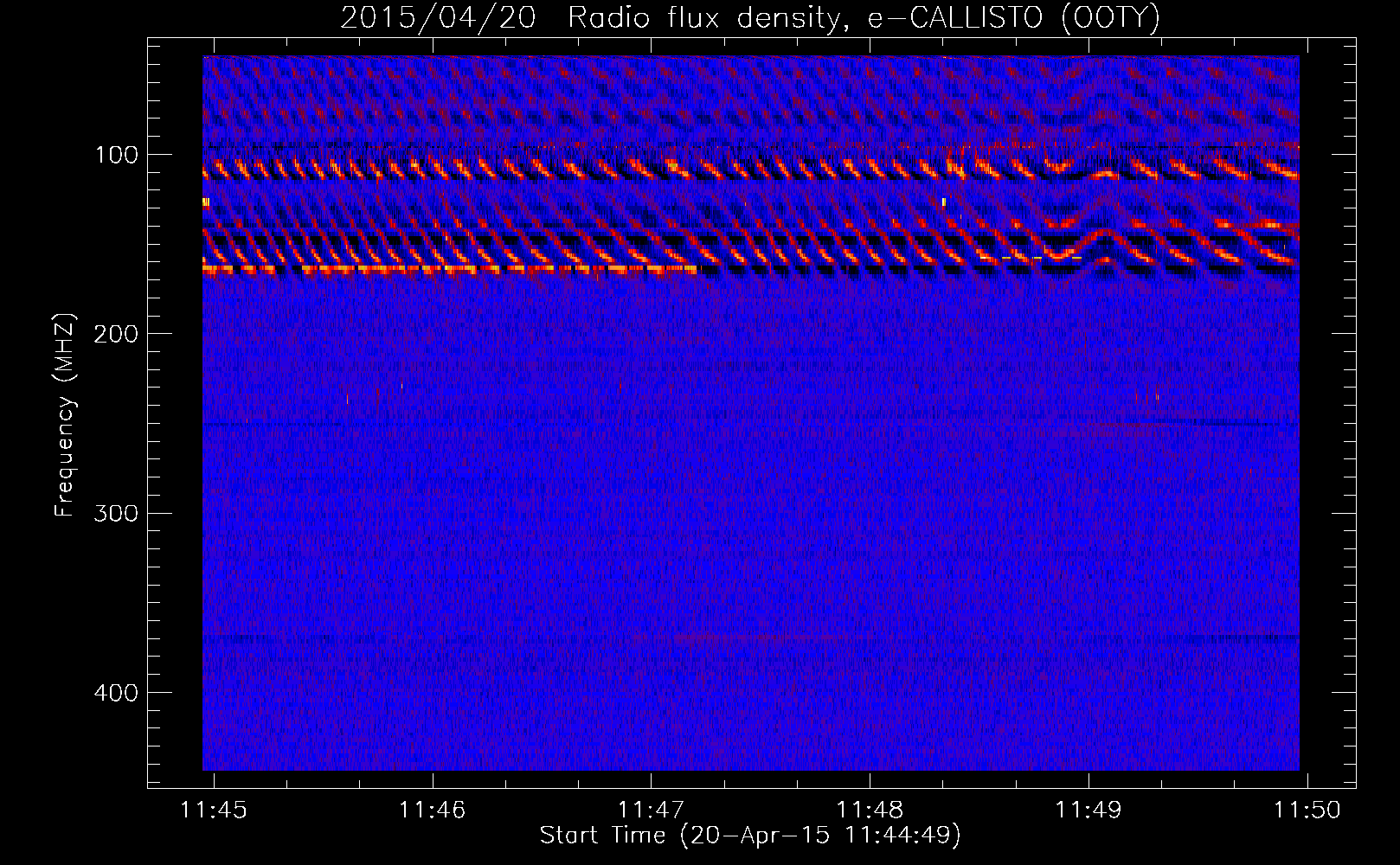
Task: Click the frequency tick label '100'
Action: 117,156
